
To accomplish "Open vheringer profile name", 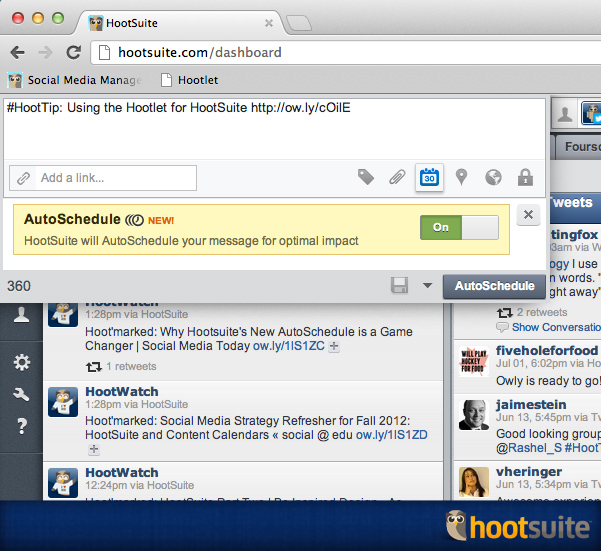I will coord(529,472).
